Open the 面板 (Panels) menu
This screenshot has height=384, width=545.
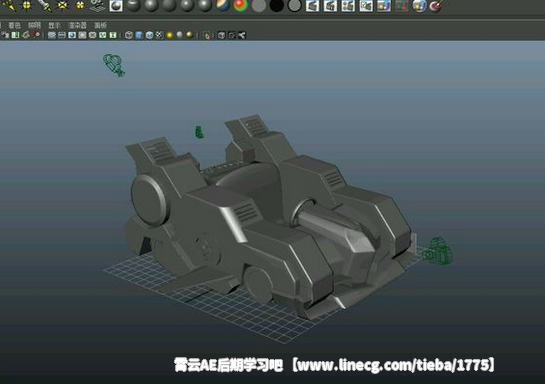pyautogui.click(x=101, y=25)
